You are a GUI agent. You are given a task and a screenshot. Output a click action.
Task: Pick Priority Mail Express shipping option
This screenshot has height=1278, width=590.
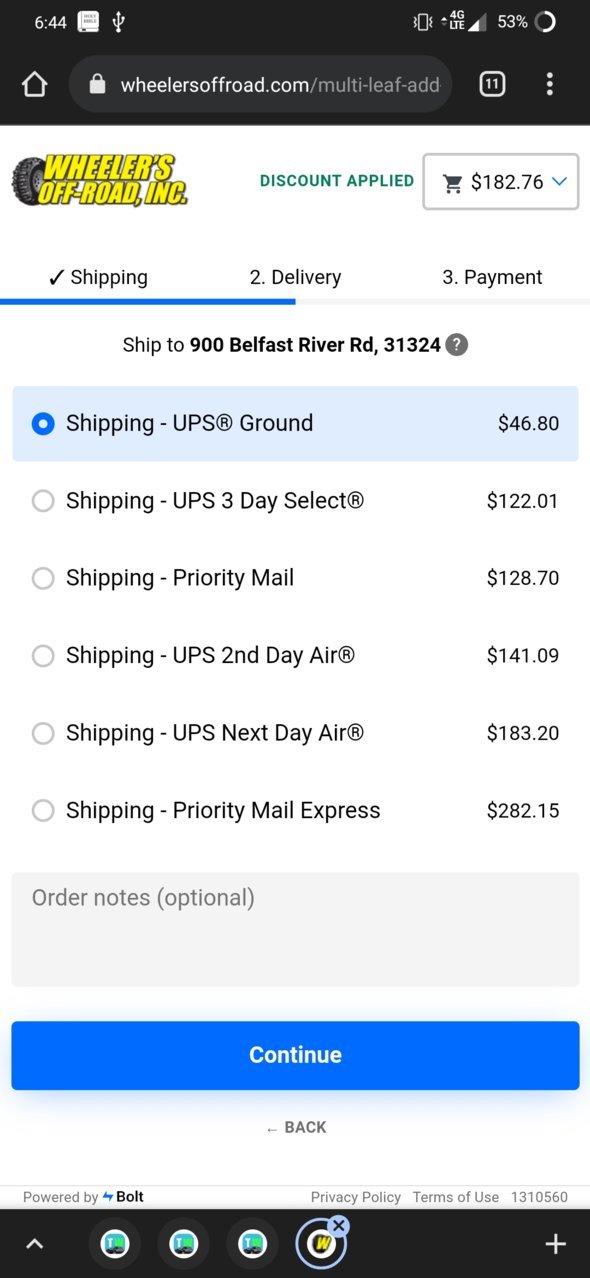tap(295, 810)
